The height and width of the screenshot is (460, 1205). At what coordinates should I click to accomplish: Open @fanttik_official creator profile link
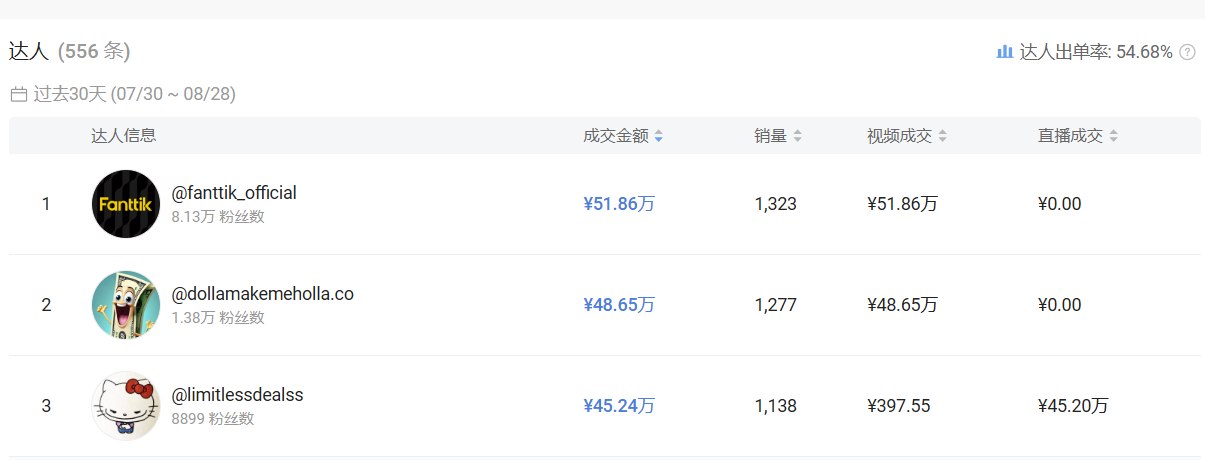[x=234, y=193]
